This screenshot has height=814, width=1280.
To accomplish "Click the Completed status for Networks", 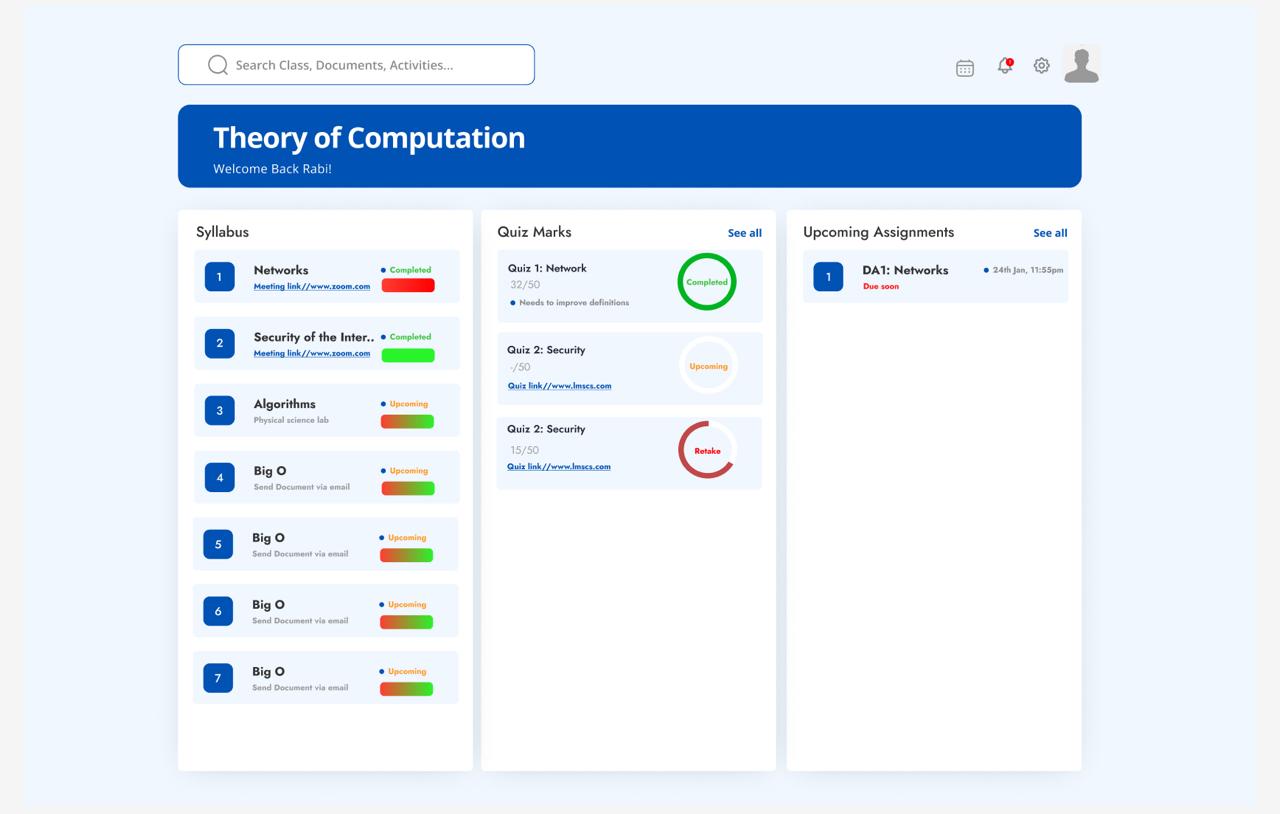I will pyautogui.click(x=410, y=270).
